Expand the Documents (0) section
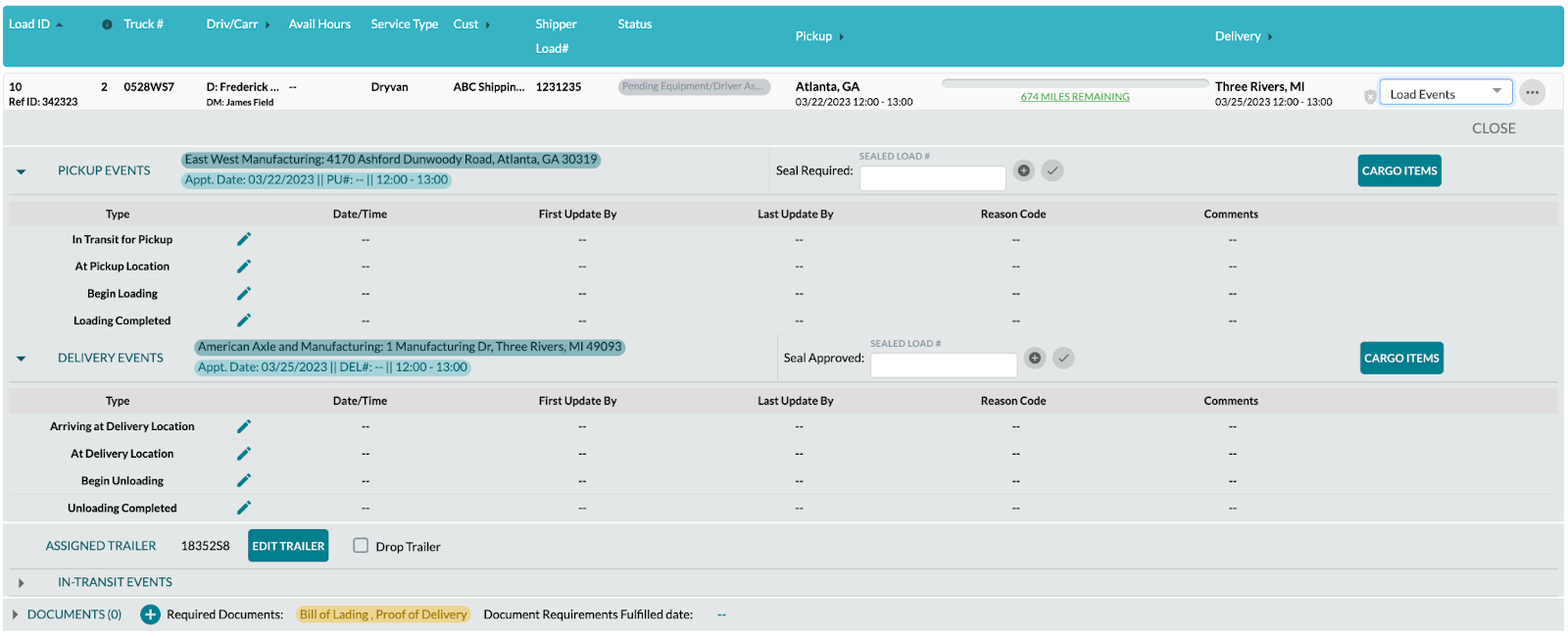Image resolution: width=1568 pixels, height=637 pixels. pos(15,614)
